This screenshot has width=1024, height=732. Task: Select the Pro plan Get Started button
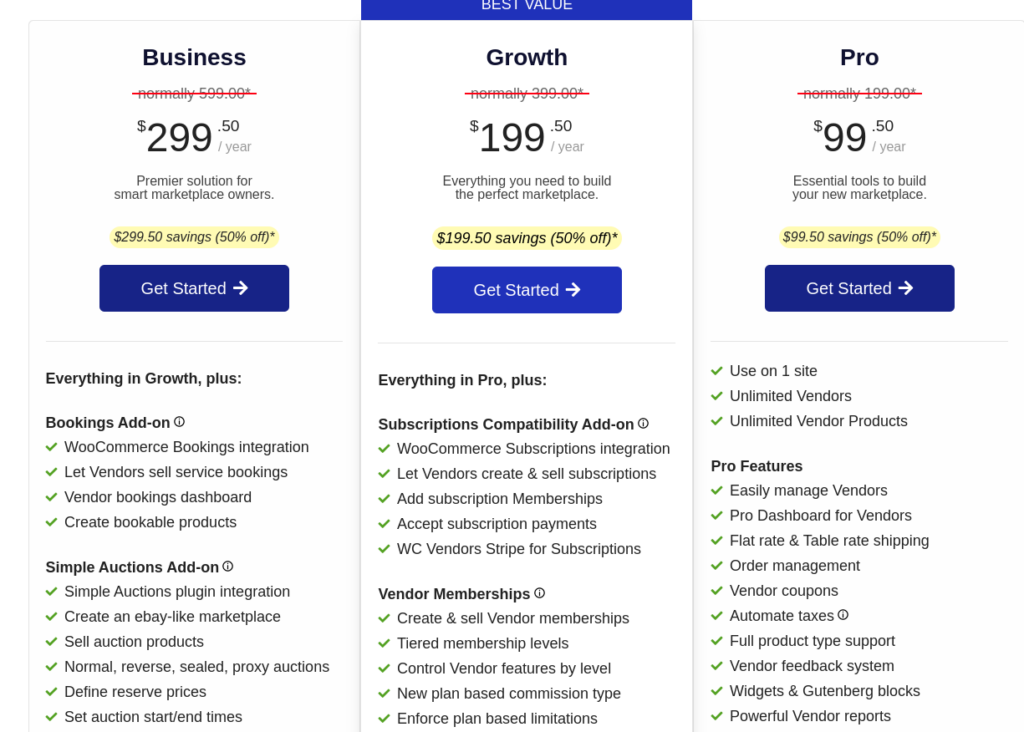(859, 288)
